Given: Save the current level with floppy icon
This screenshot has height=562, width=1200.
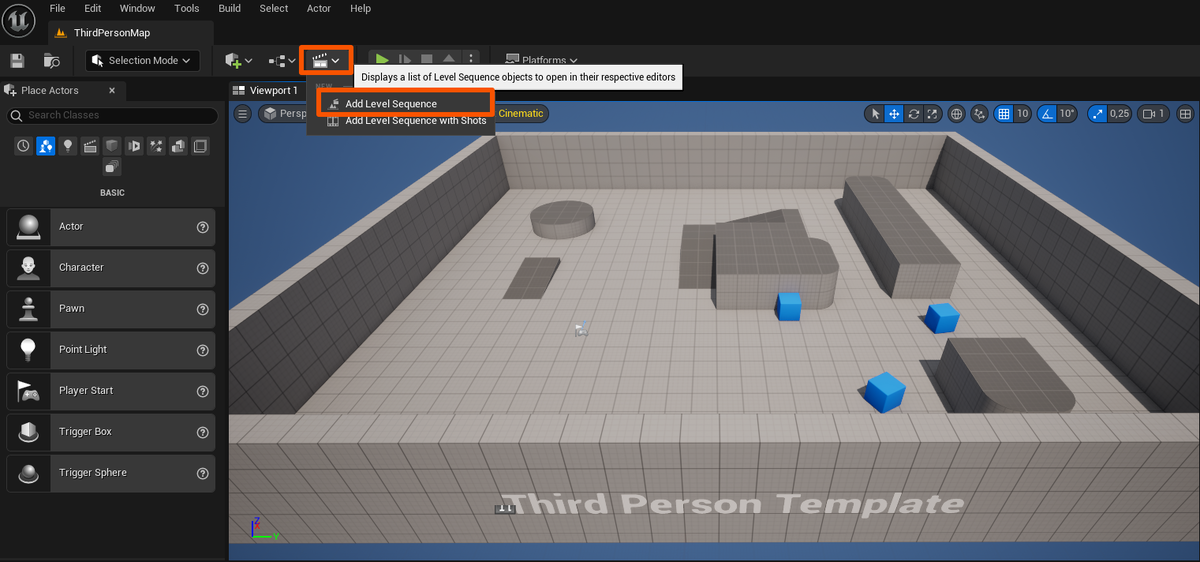Looking at the screenshot, I should coord(17,61).
